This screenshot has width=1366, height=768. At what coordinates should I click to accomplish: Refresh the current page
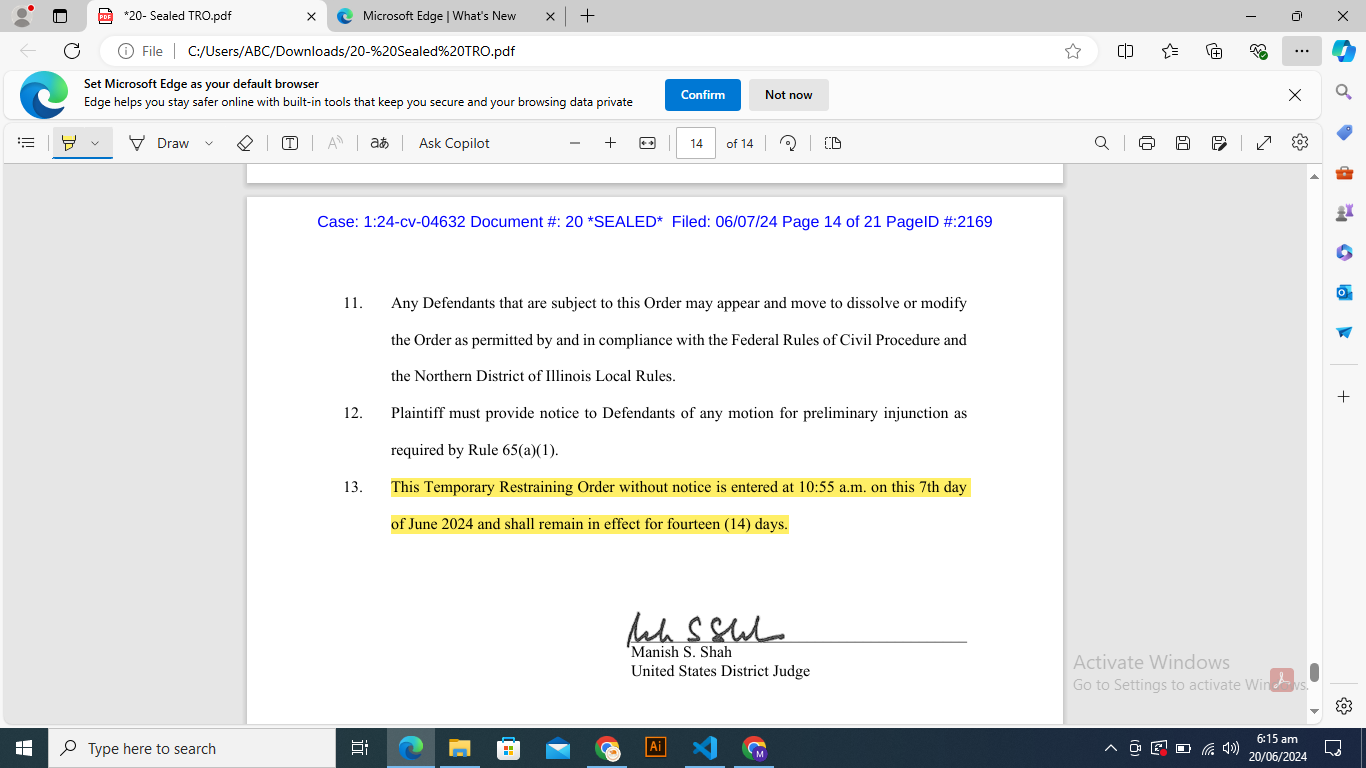coord(72,51)
